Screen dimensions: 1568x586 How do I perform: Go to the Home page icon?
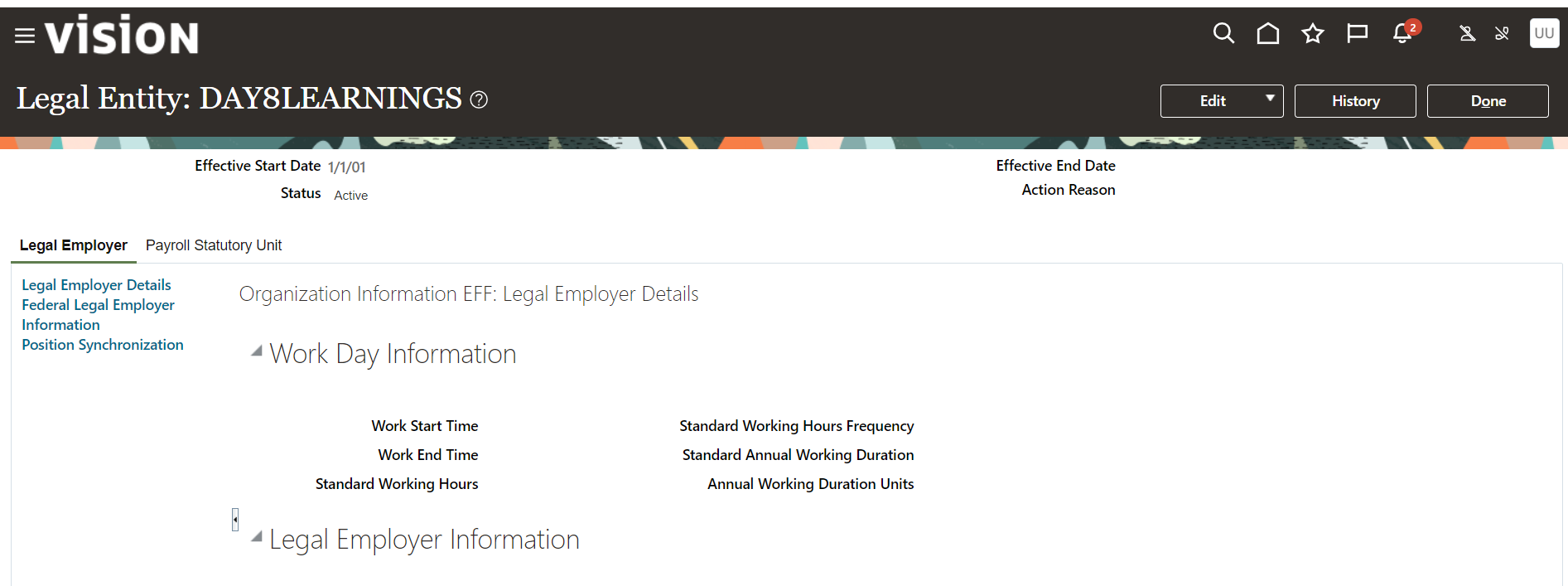pyautogui.click(x=1267, y=33)
